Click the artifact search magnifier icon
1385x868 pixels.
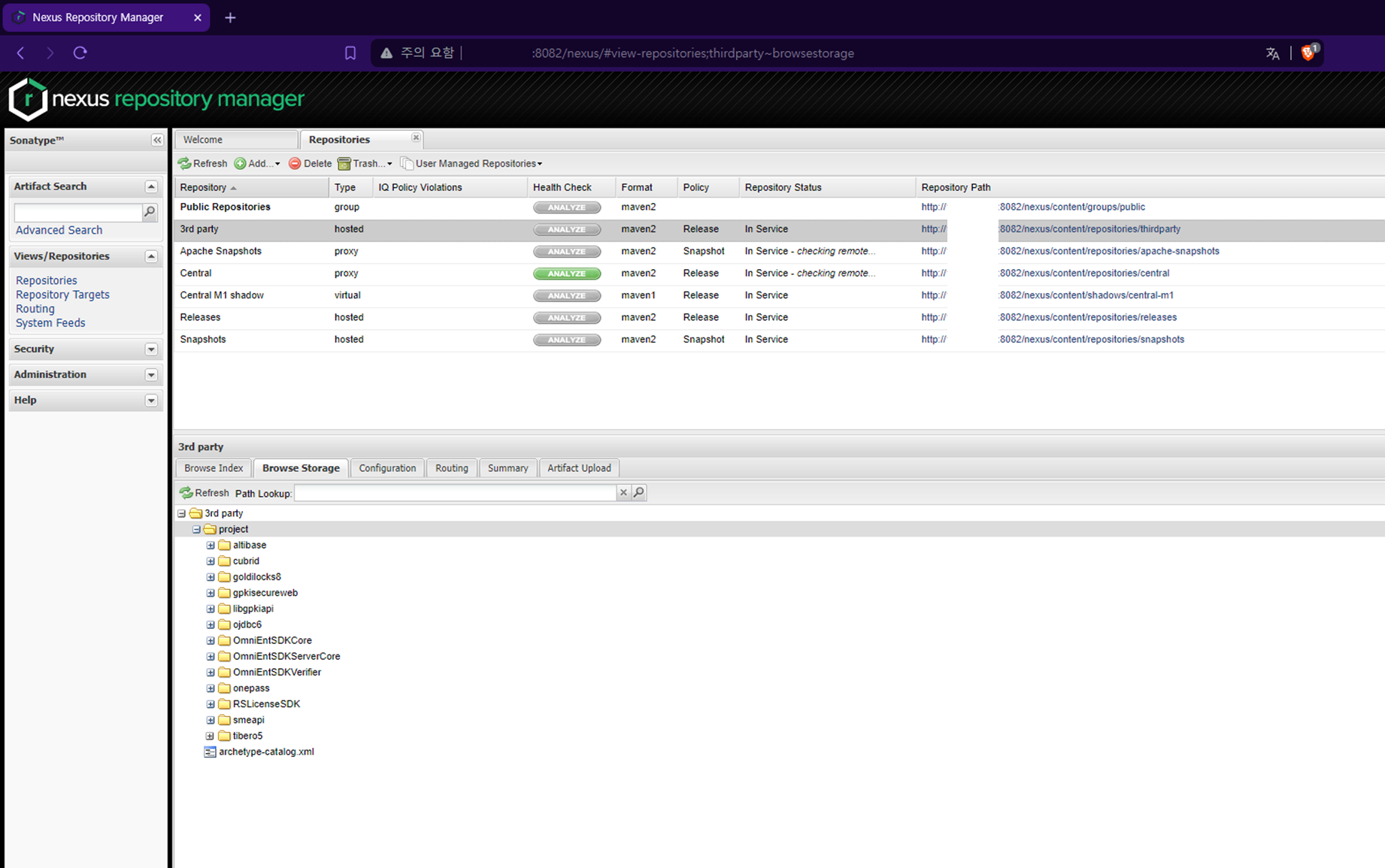(150, 212)
